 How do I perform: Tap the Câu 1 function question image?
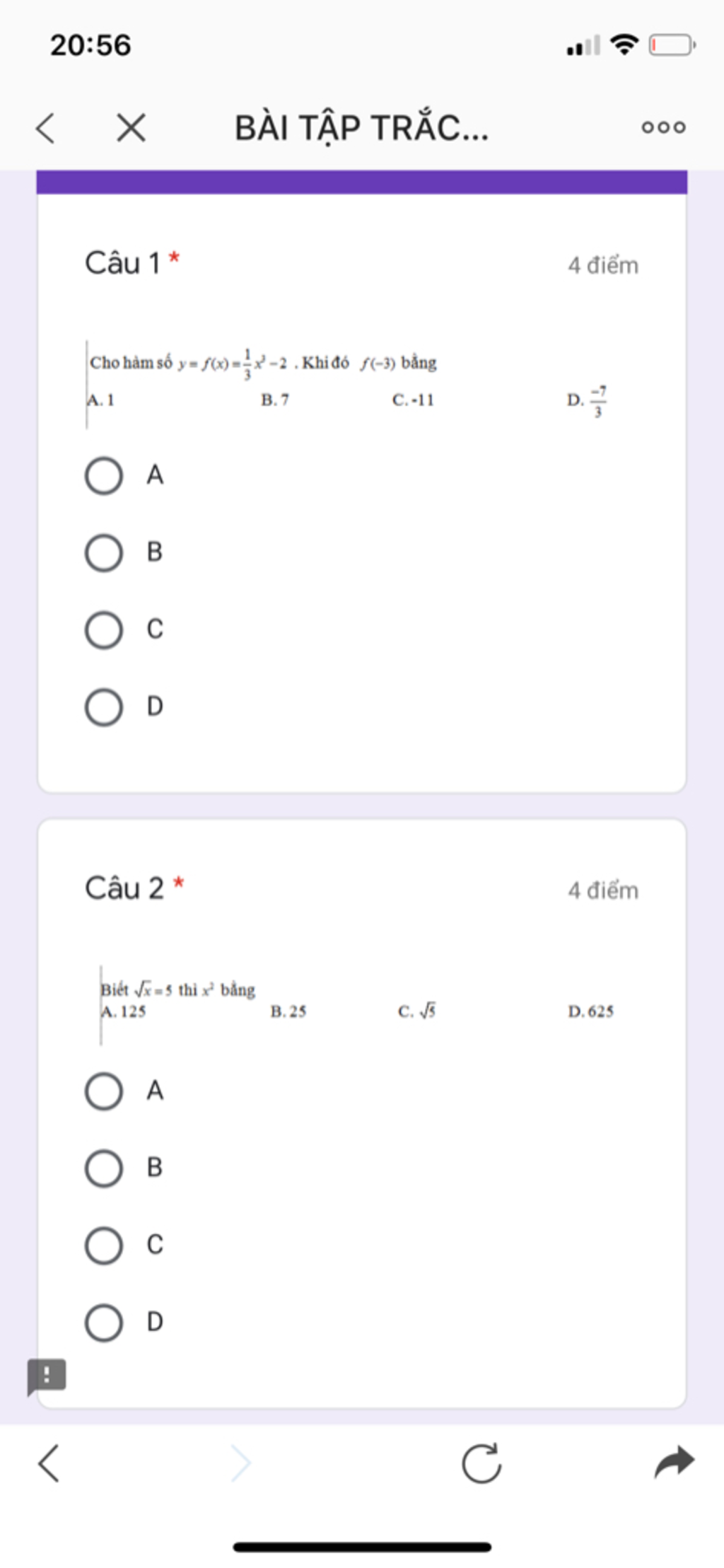coord(346,384)
